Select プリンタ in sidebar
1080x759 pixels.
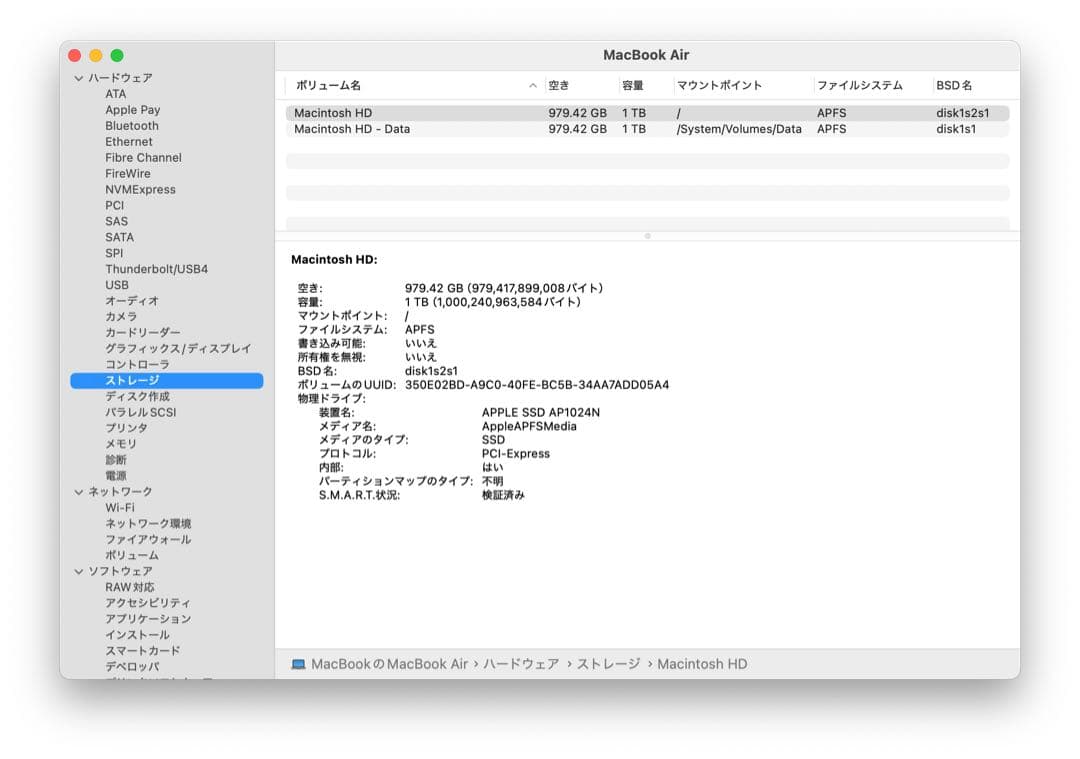(x=126, y=428)
